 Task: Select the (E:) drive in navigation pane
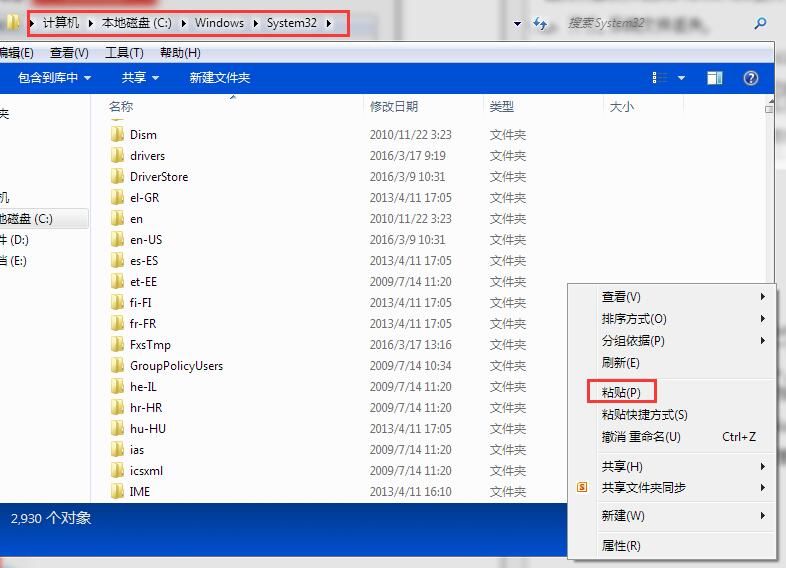coord(14,261)
